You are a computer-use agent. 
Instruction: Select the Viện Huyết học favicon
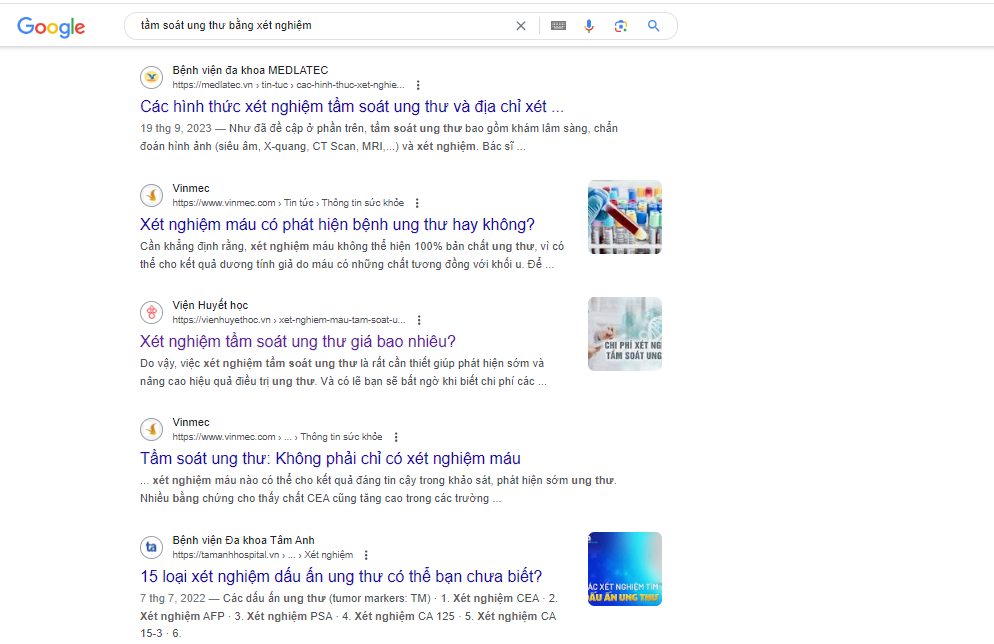coord(151,311)
